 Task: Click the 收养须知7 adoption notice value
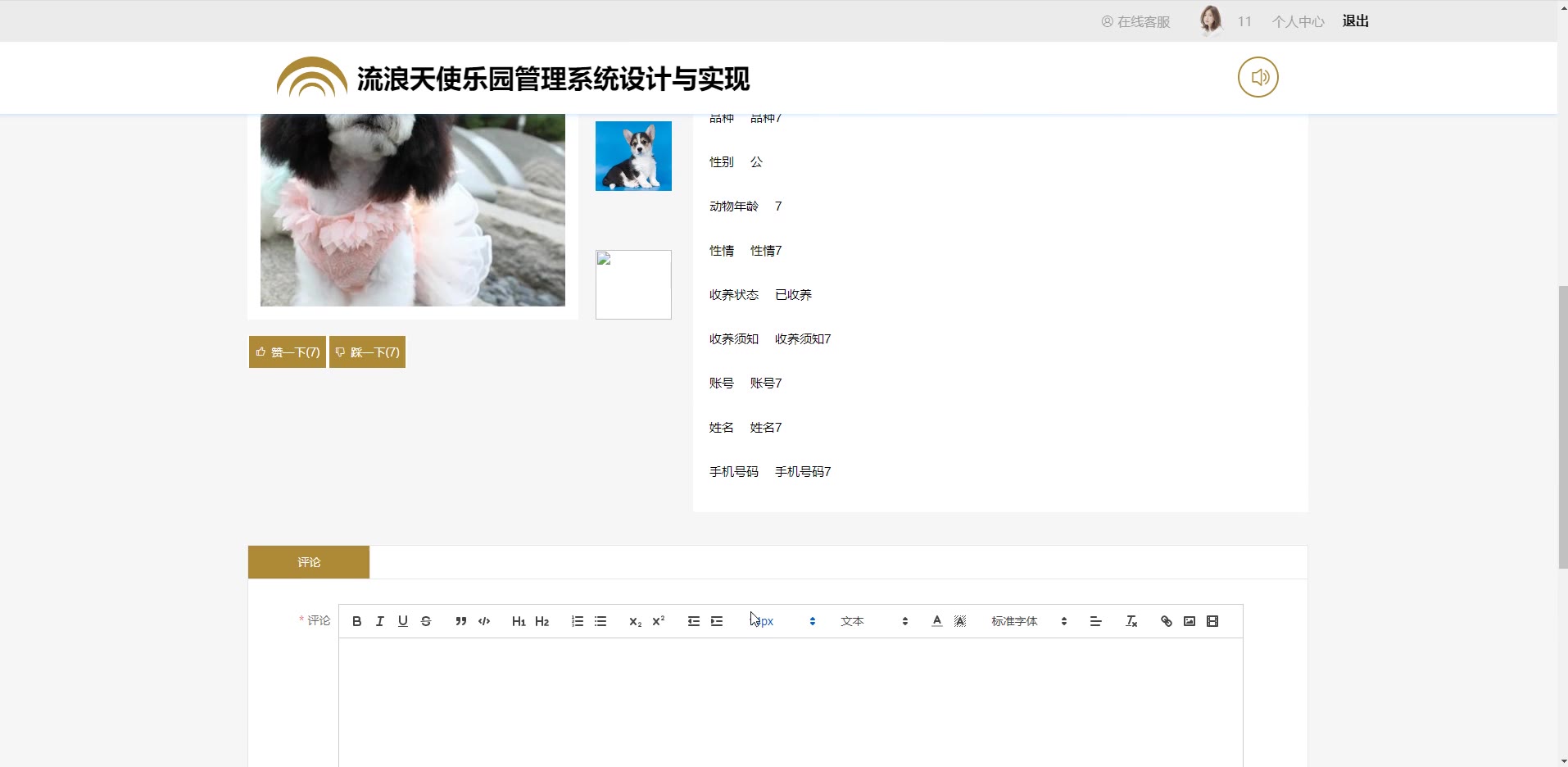[x=803, y=339]
